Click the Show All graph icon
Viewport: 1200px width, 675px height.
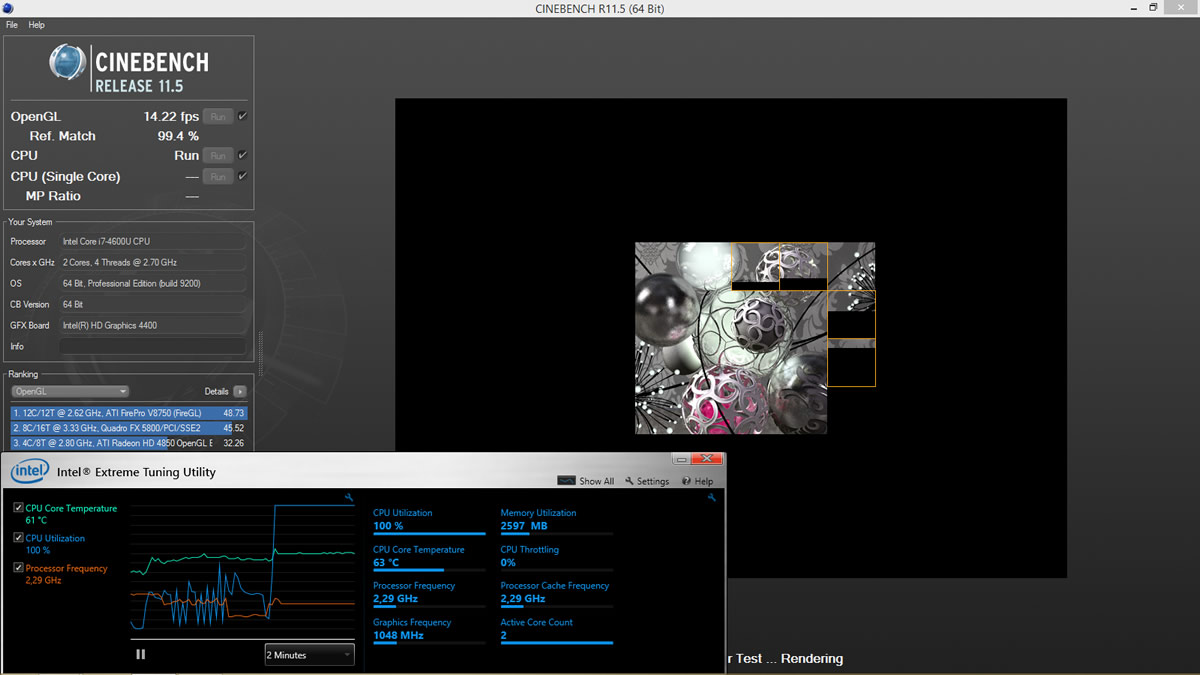tap(566, 481)
